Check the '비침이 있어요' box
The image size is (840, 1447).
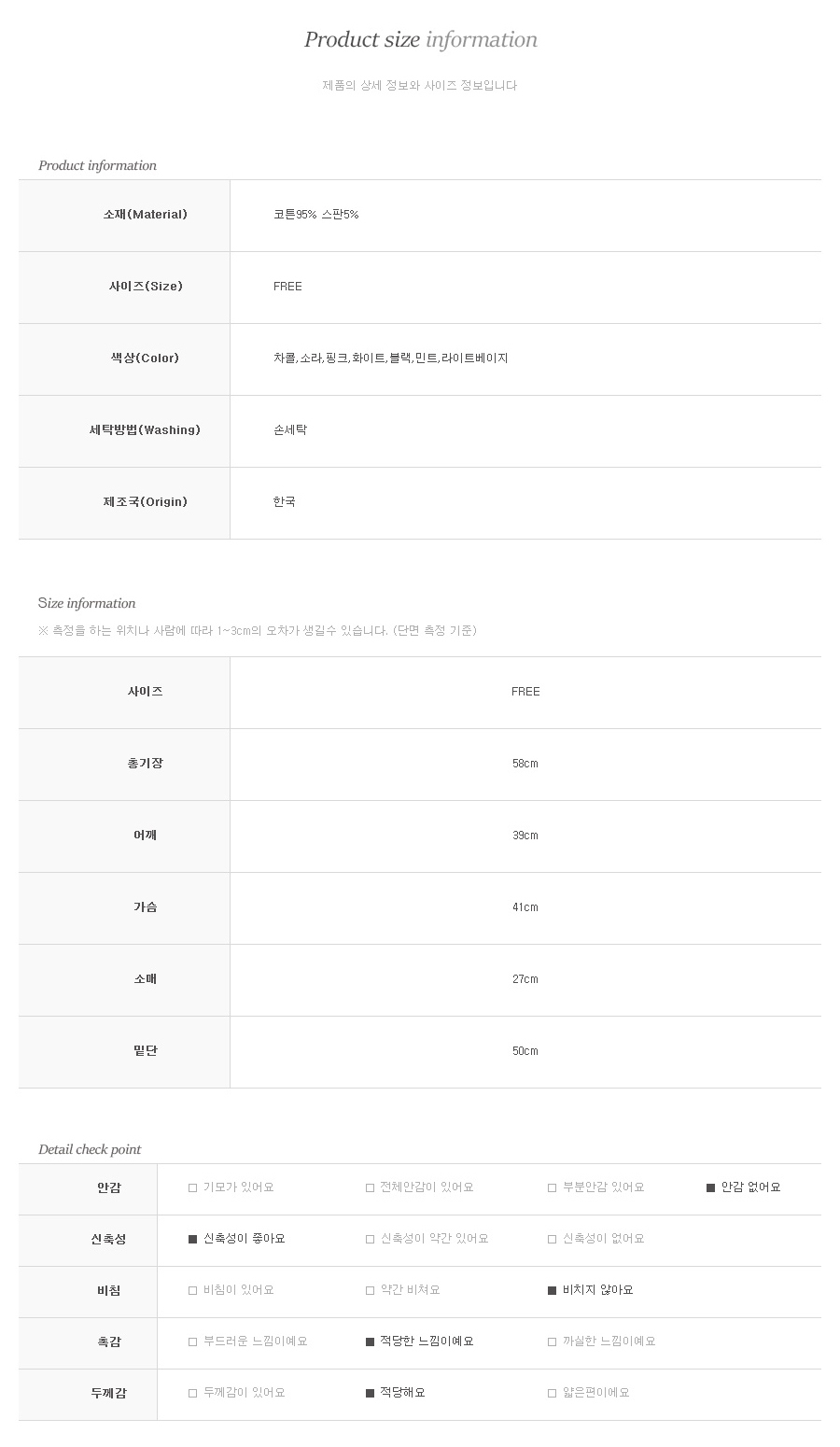tap(193, 1291)
